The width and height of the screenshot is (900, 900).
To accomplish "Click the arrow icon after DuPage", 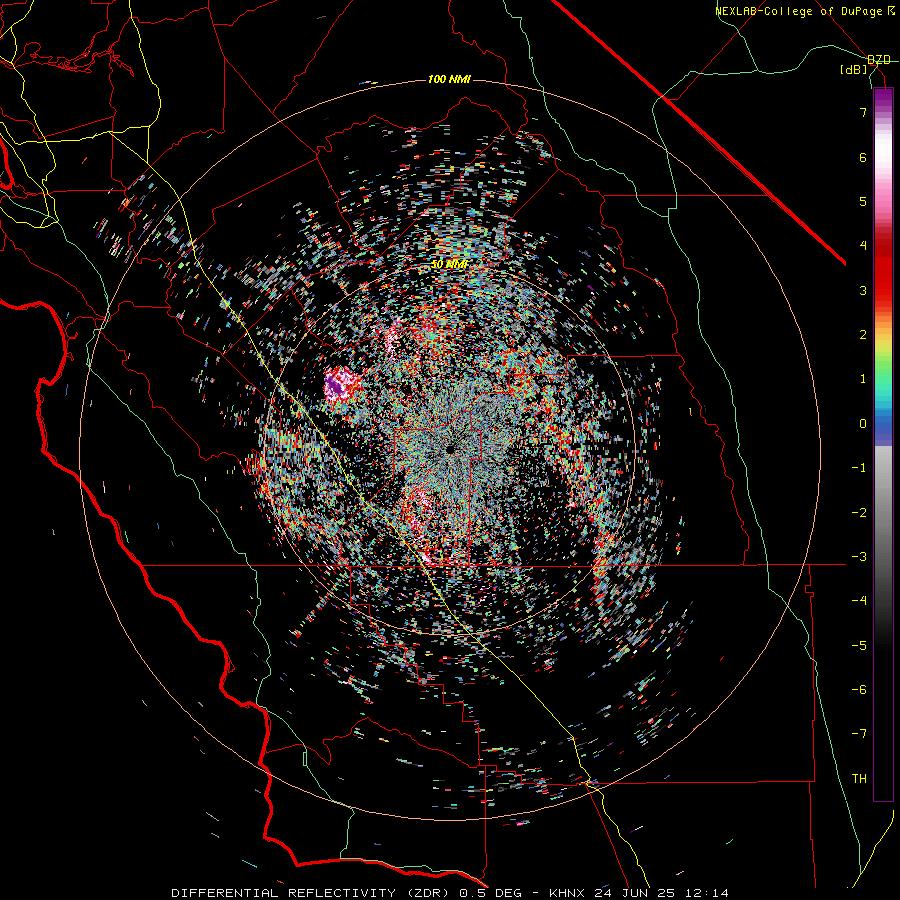I will pyautogui.click(x=891, y=10).
